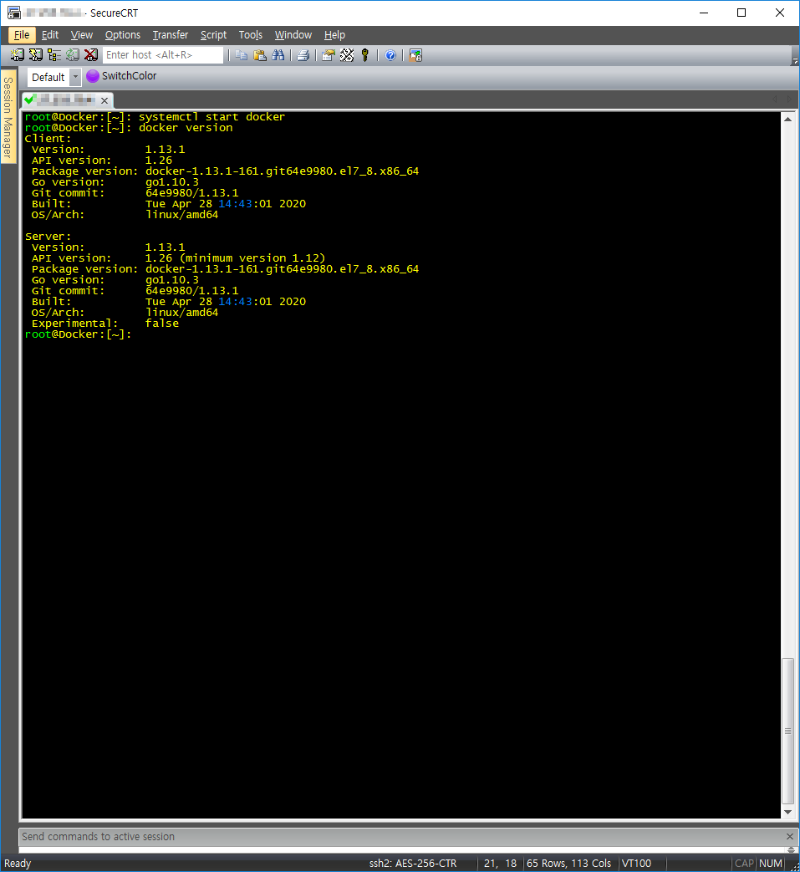Screen dimensions: 800x872
Task: Open the Transfer menu
Action: pyautogui.click(x=170, y=35)
